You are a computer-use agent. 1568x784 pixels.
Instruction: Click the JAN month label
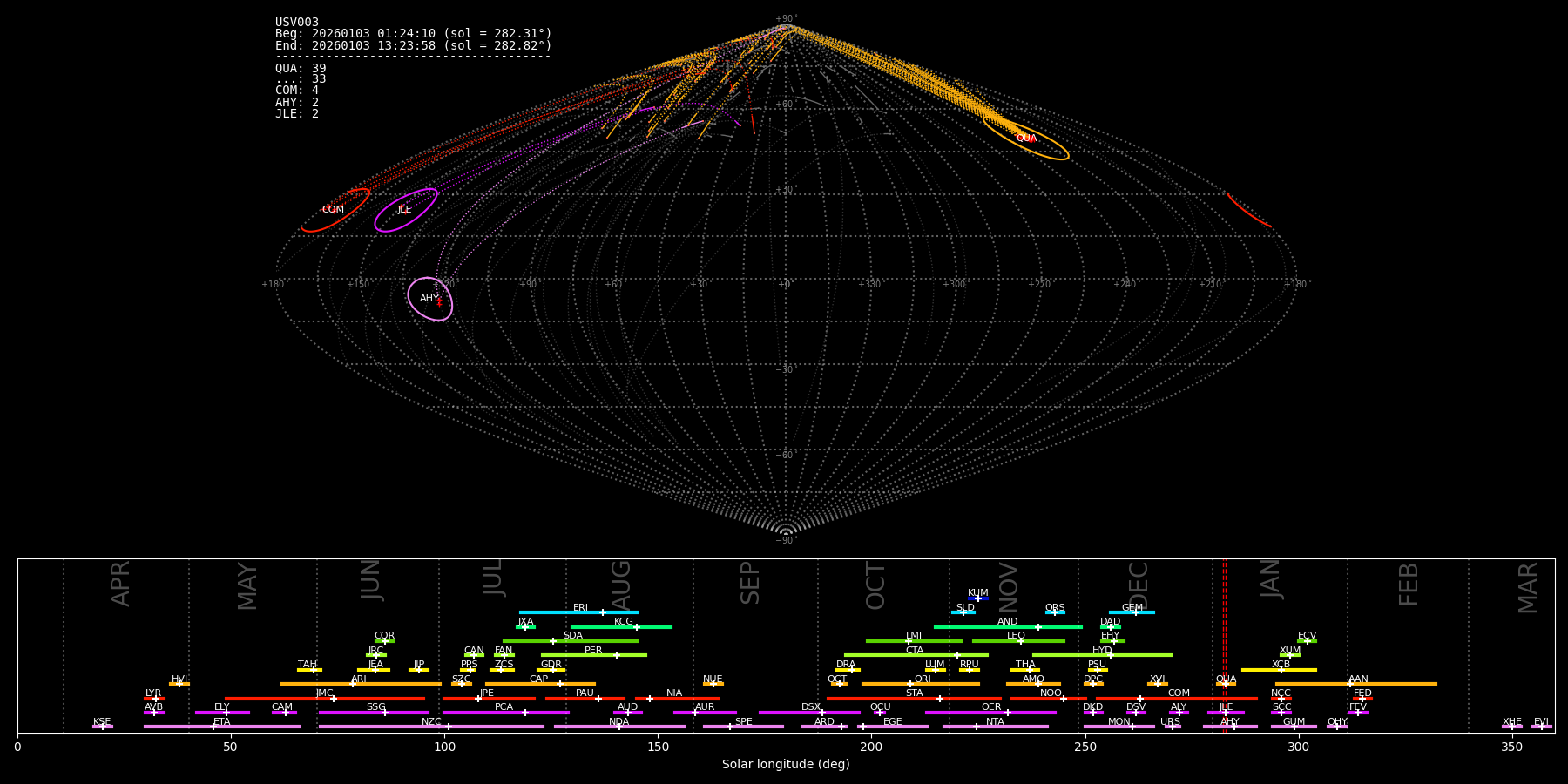tap(1271, 579)
